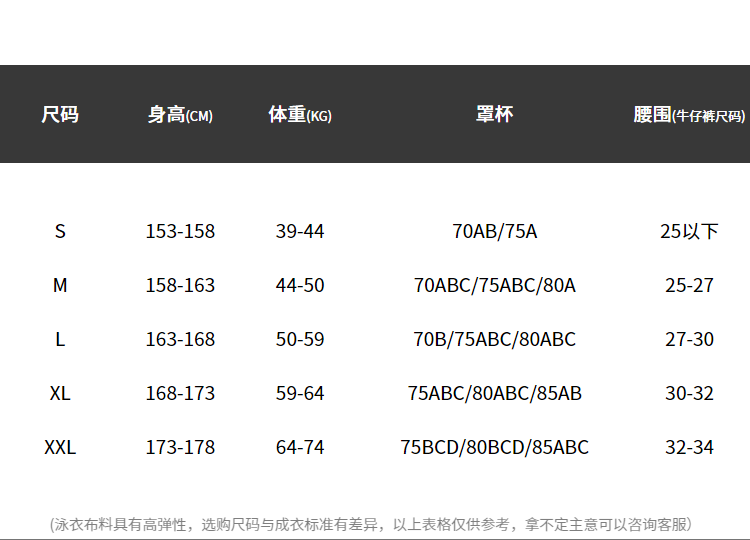
Task: Click waist value 25以下
Action: pyautogui.click(x=689, y=231)
